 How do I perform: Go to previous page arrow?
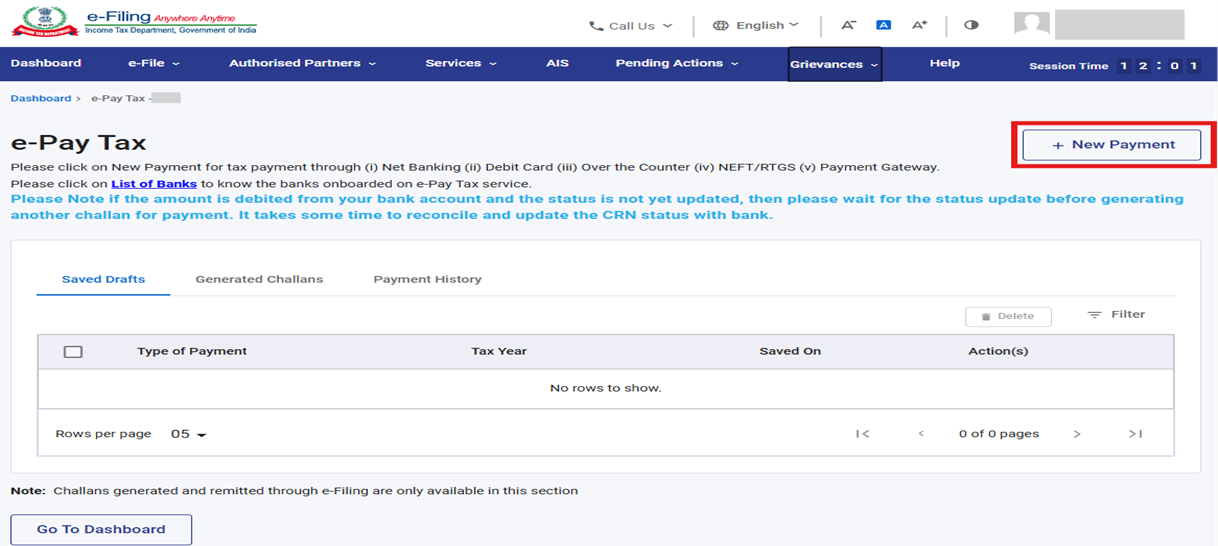click(x=921, y=434)
